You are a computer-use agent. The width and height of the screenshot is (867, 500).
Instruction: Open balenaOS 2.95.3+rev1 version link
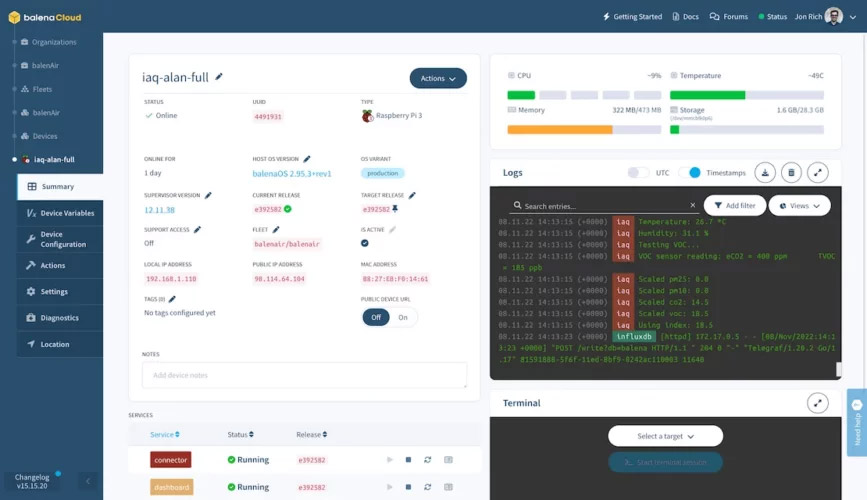tap(292, 174)
